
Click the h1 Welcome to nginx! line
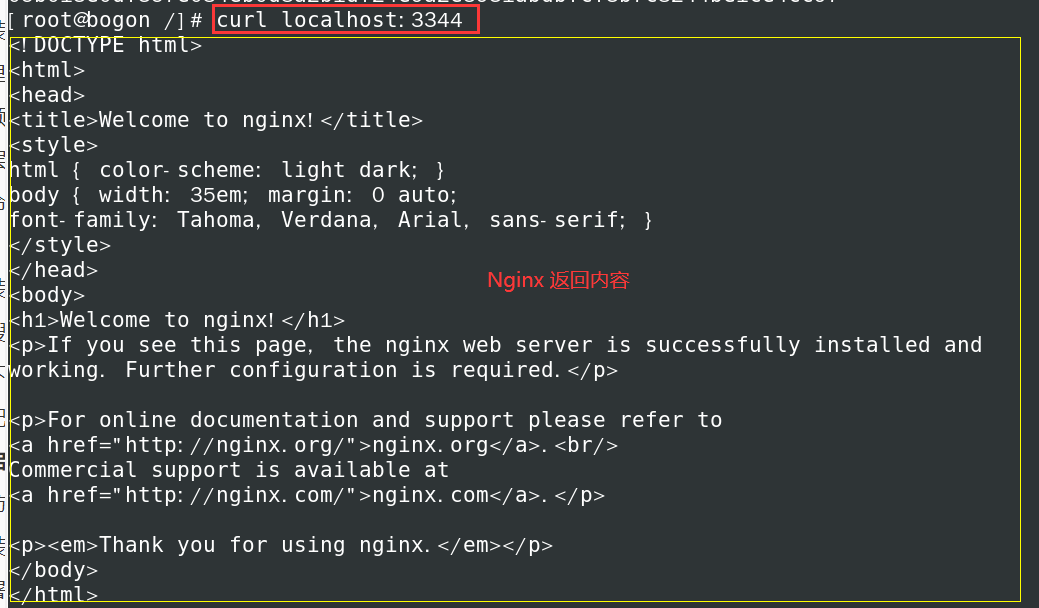click(177, 320)
